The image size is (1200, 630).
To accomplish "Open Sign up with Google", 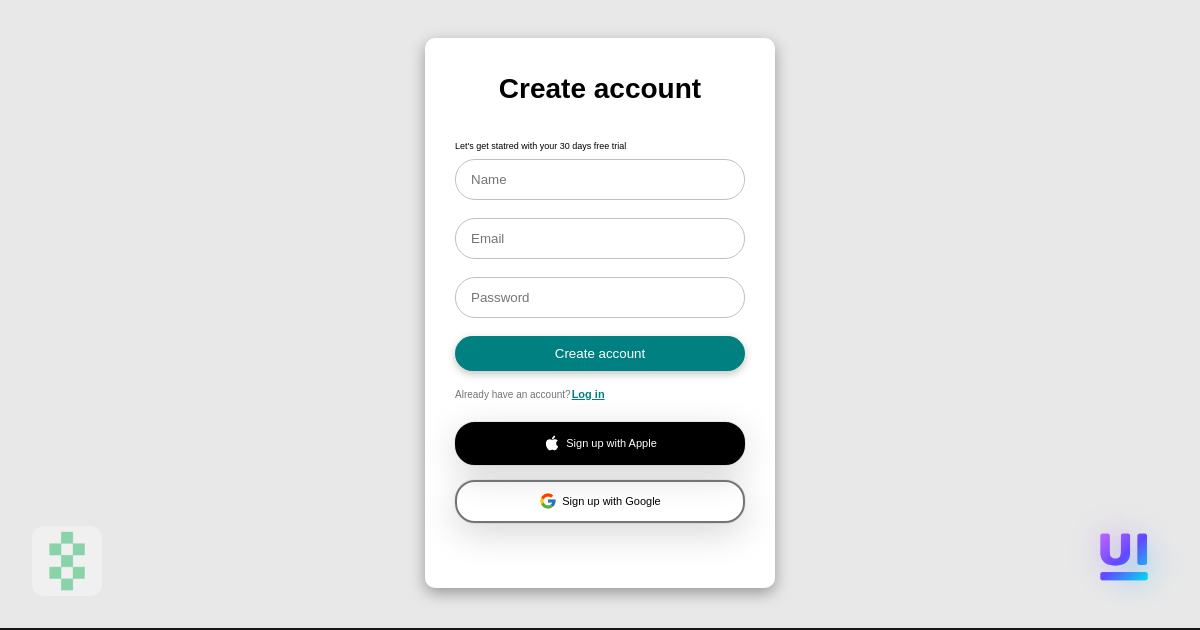I will [x=600, y=501].
